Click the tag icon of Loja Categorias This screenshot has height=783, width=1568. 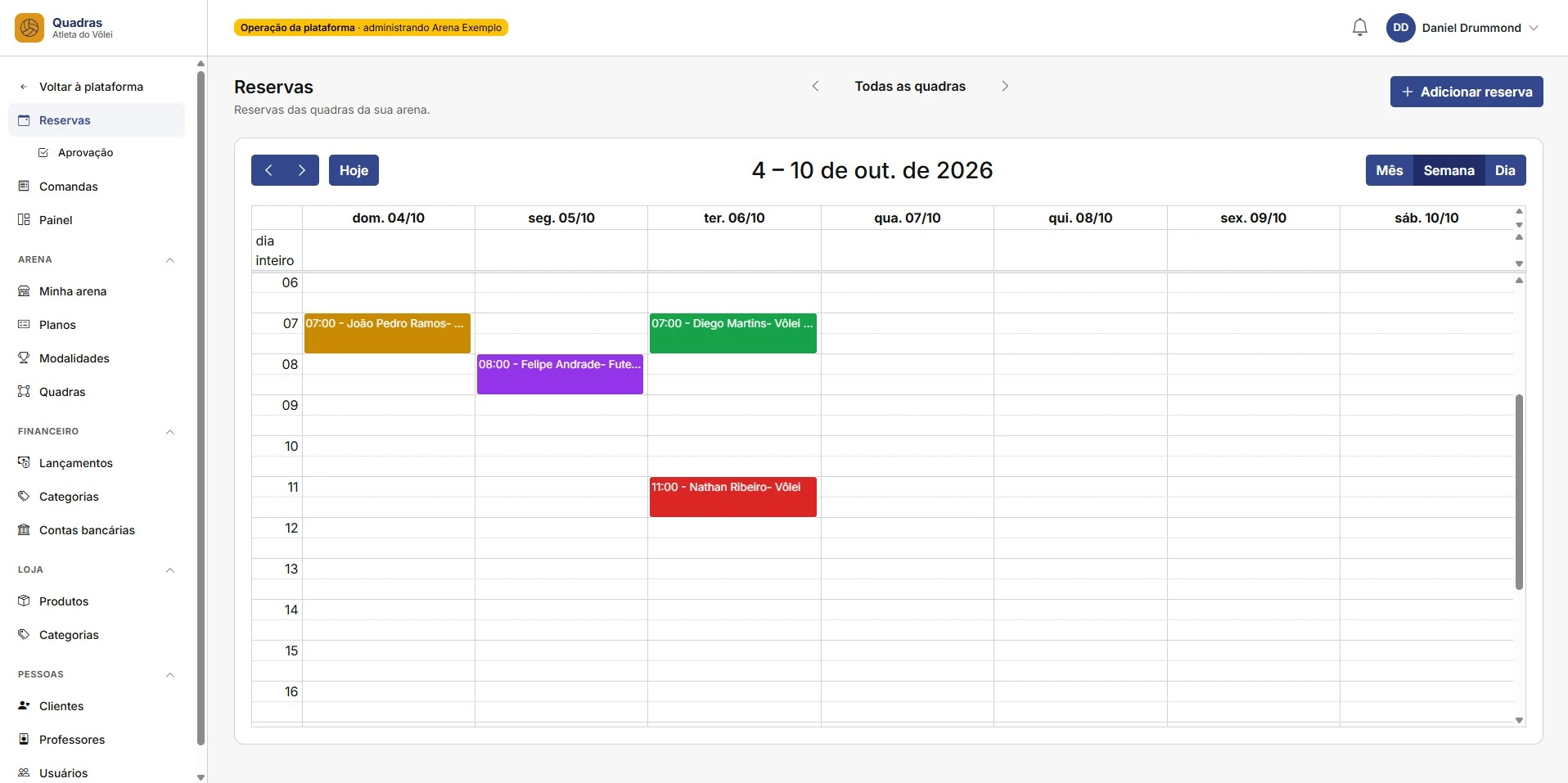click(24, 635)
